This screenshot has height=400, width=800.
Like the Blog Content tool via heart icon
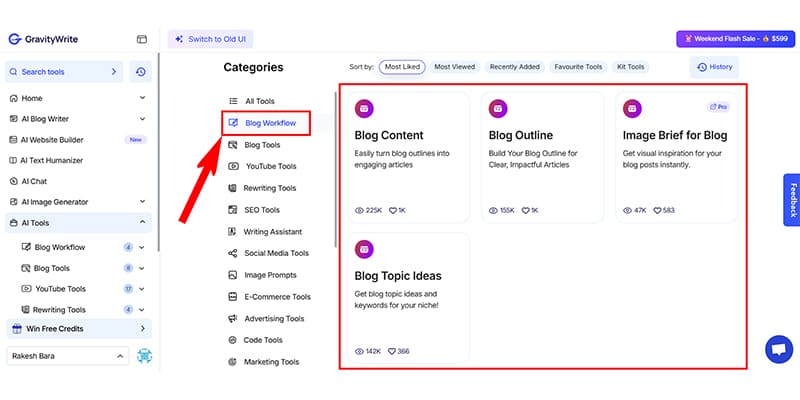click(393, 210)
